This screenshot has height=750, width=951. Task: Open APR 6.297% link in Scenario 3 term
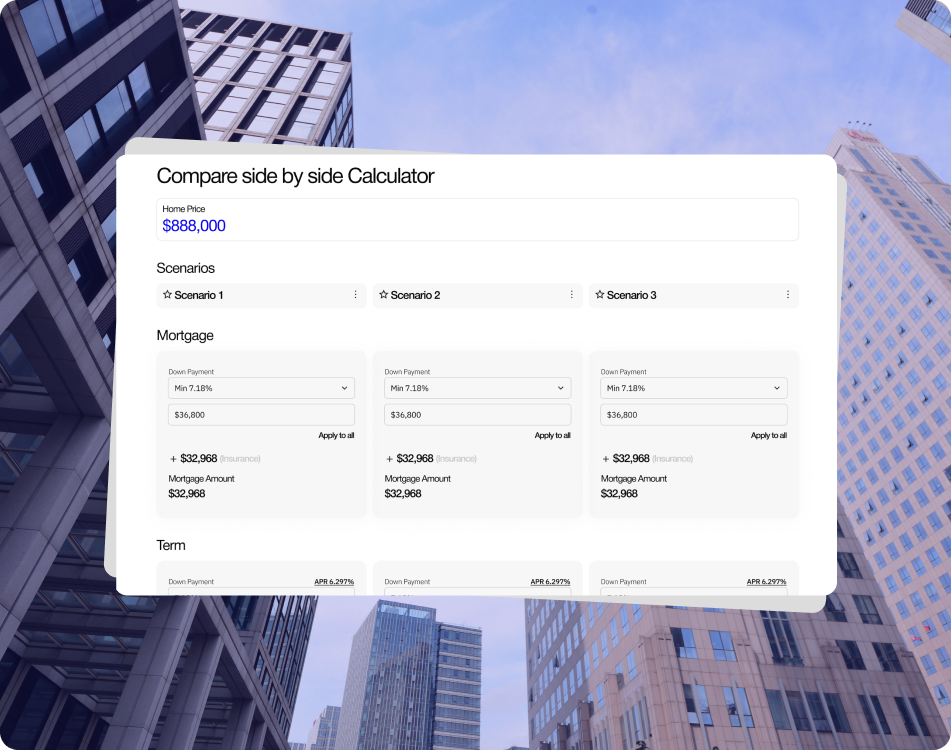[766, 582]
